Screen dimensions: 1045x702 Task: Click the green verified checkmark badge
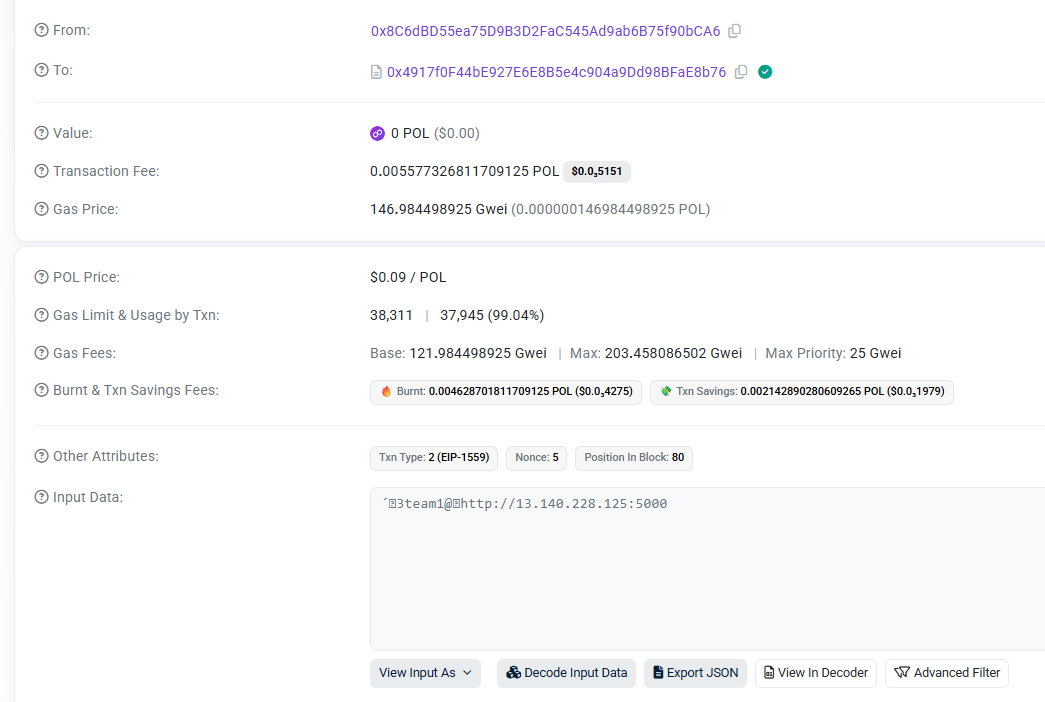765,72
